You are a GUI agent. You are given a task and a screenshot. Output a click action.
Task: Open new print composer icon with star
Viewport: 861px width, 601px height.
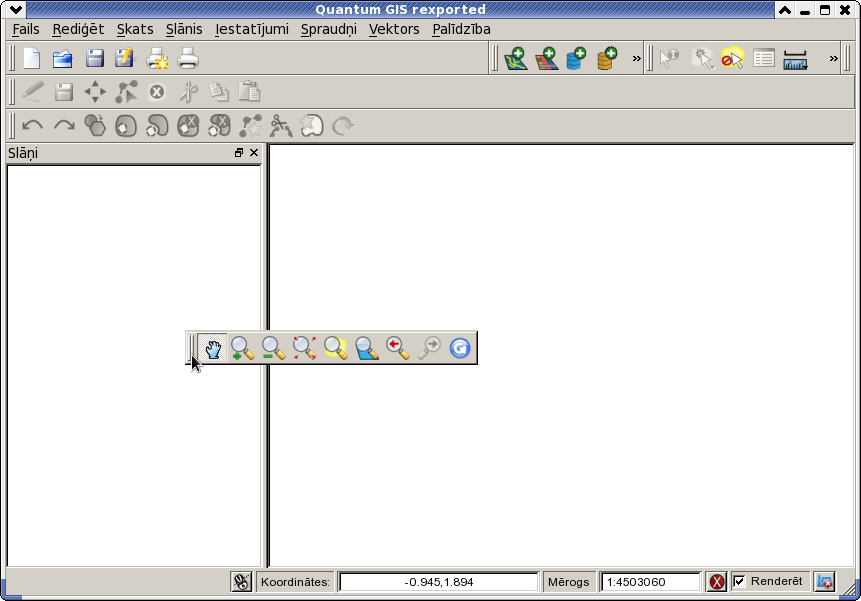(x=157, y=59)
